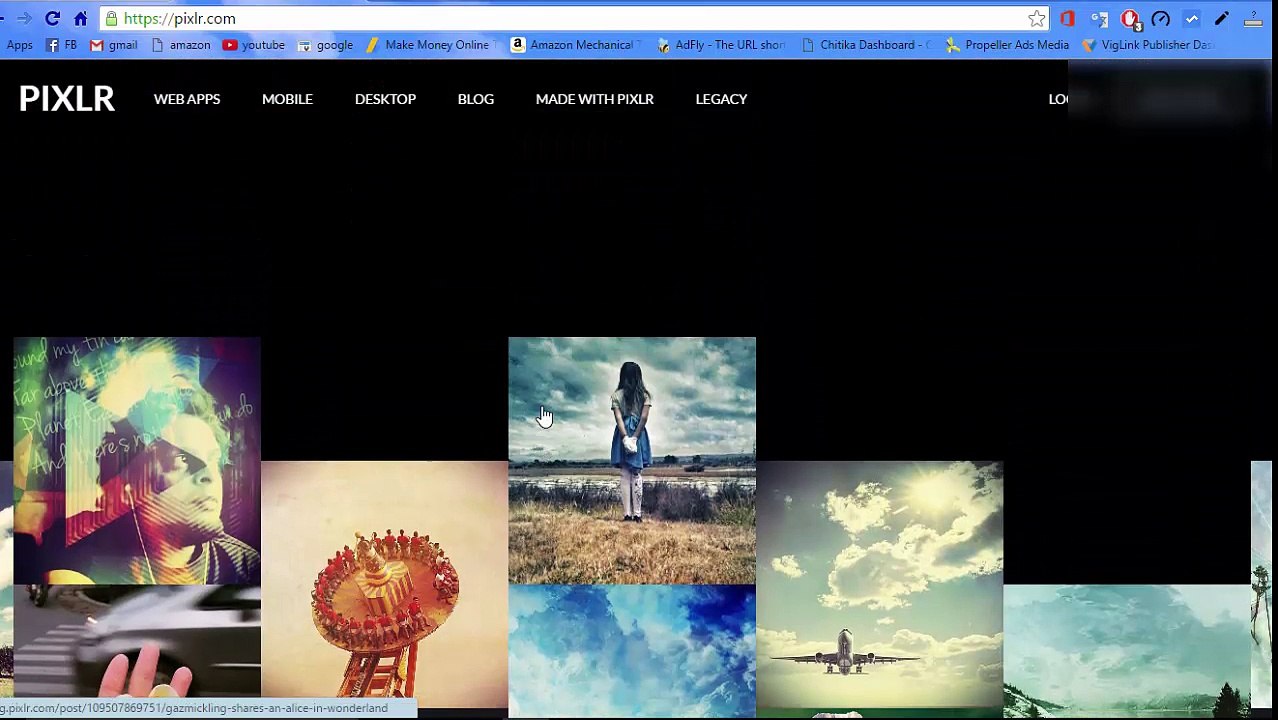This screenshot has height=720, width=1278.
Task: Open the LEGACY menu item
Action: [721, 99]
